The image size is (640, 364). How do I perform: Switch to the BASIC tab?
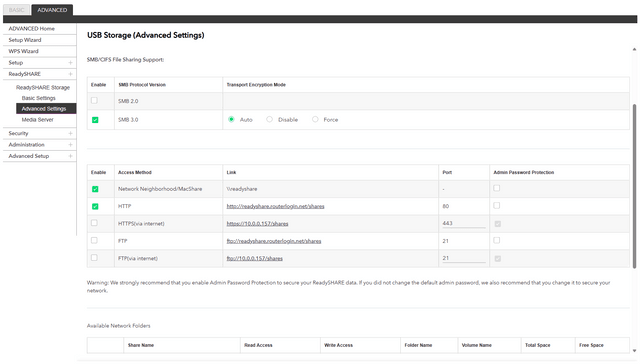pos(16,10)
